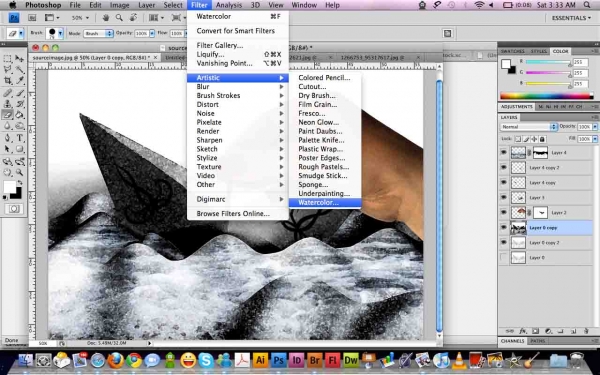Image resolution: width=600 pixels, height=375 pixels.
Task: Select the Hand tool in toolbox
Action: [x=7, y=173]
